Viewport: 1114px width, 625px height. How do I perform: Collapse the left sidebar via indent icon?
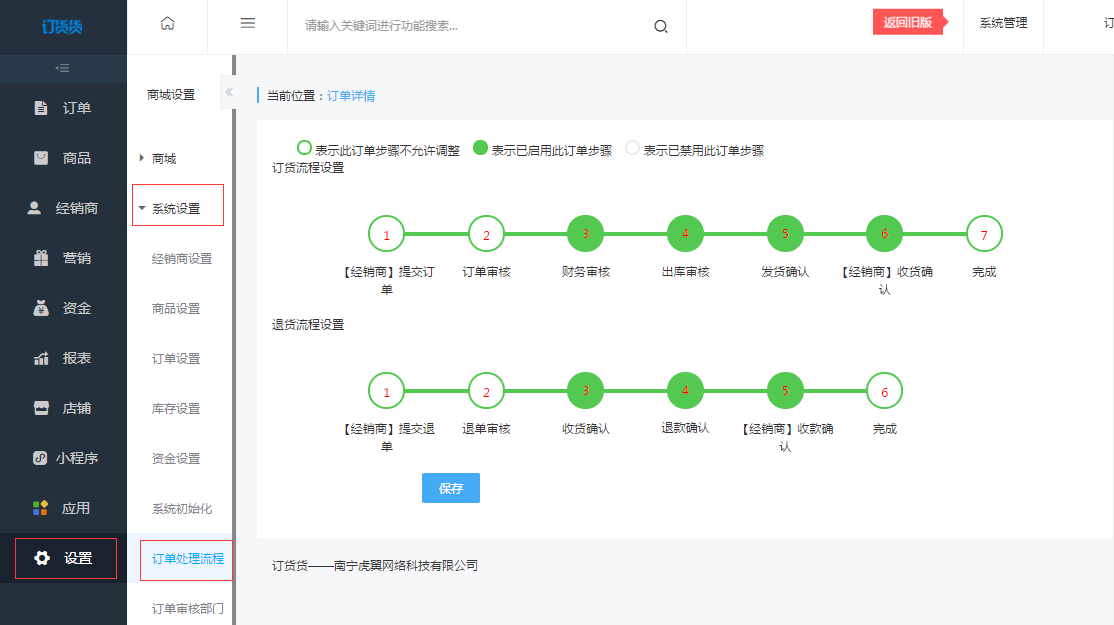63,68
